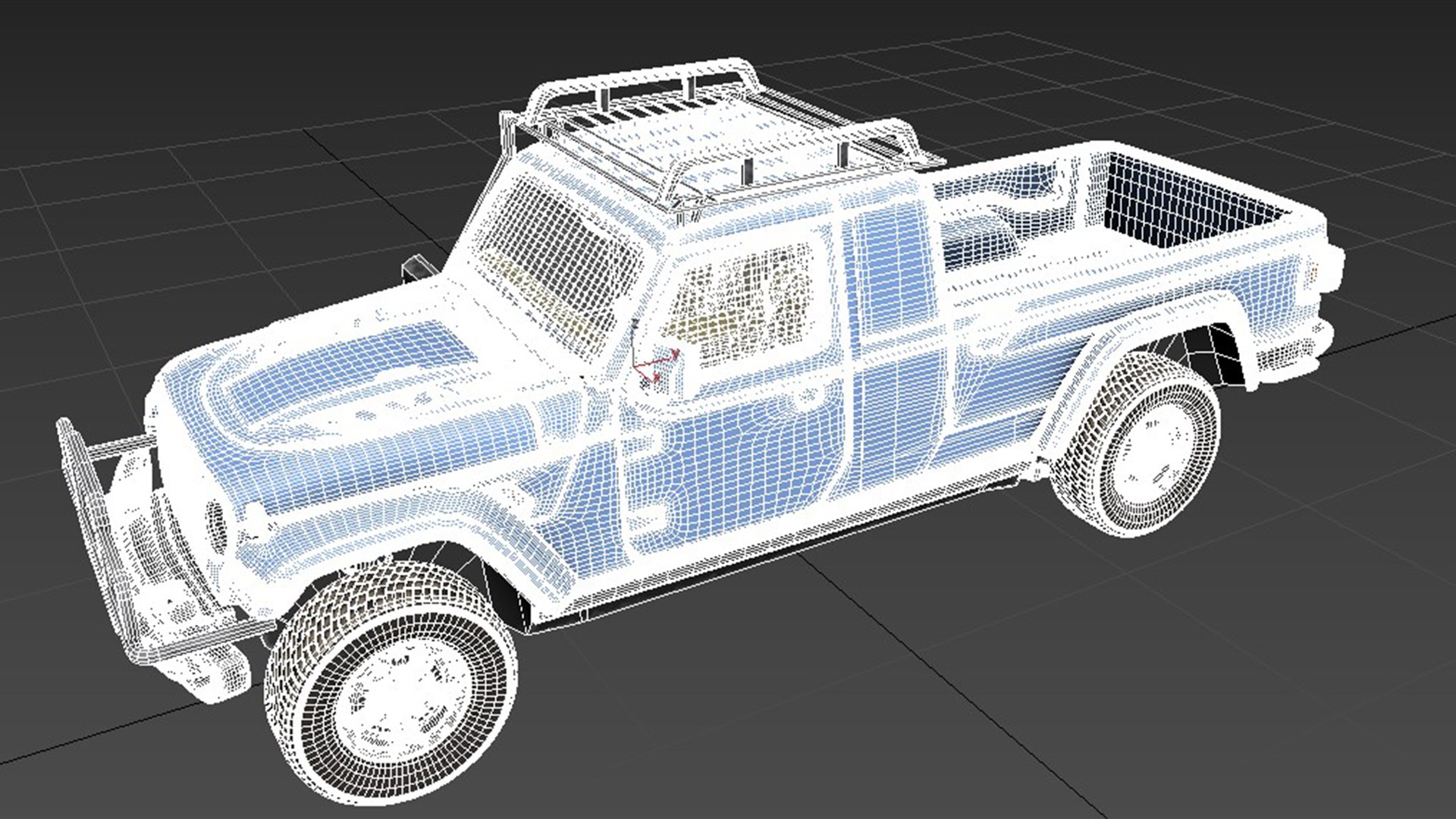1456x819 pixels.
Task: Click the round headlight on the front
Action: pyautogui.click(x=216, y=525)
